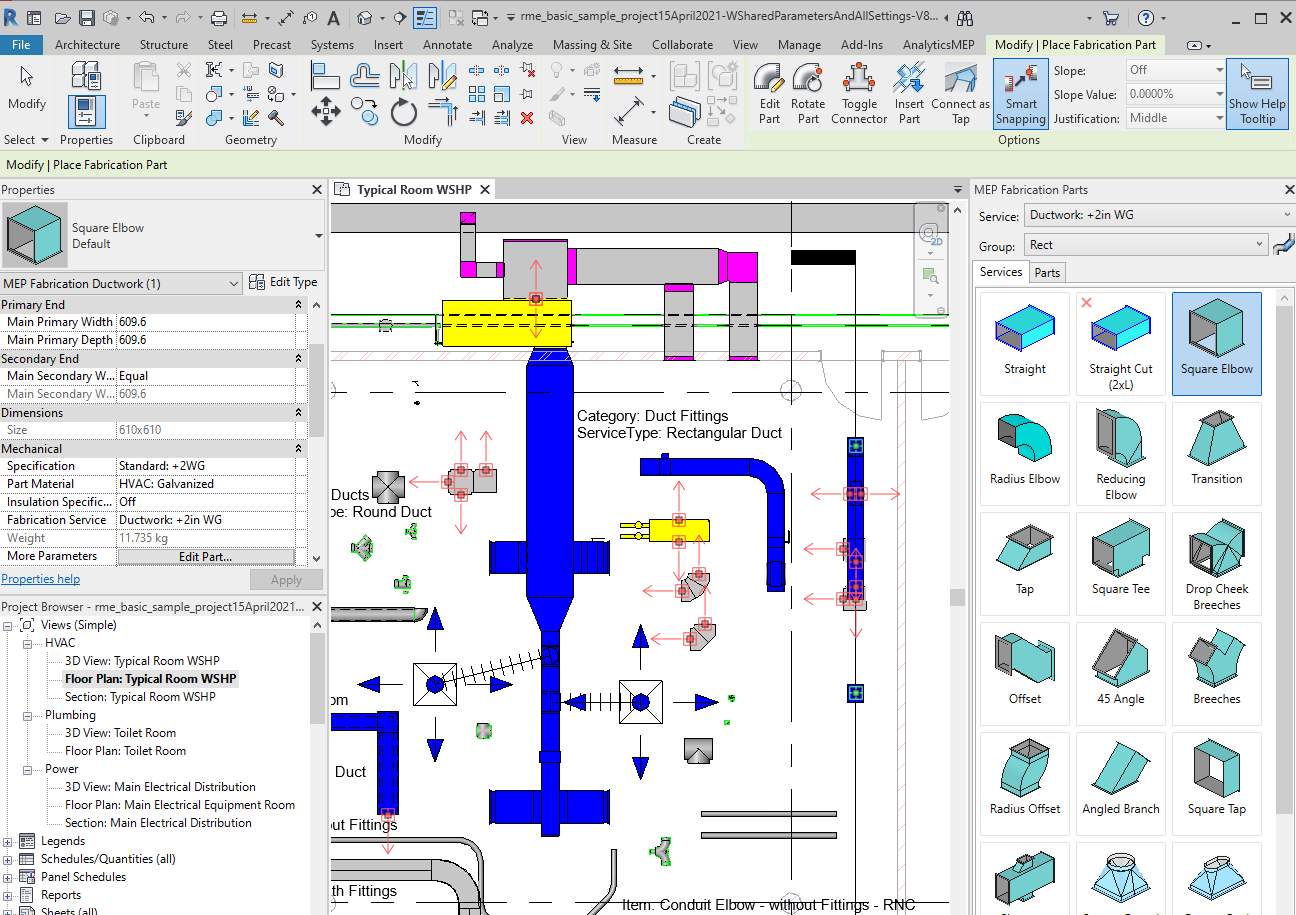Click the Edit Part... button

pyautogui.click(x=205, y=556)
